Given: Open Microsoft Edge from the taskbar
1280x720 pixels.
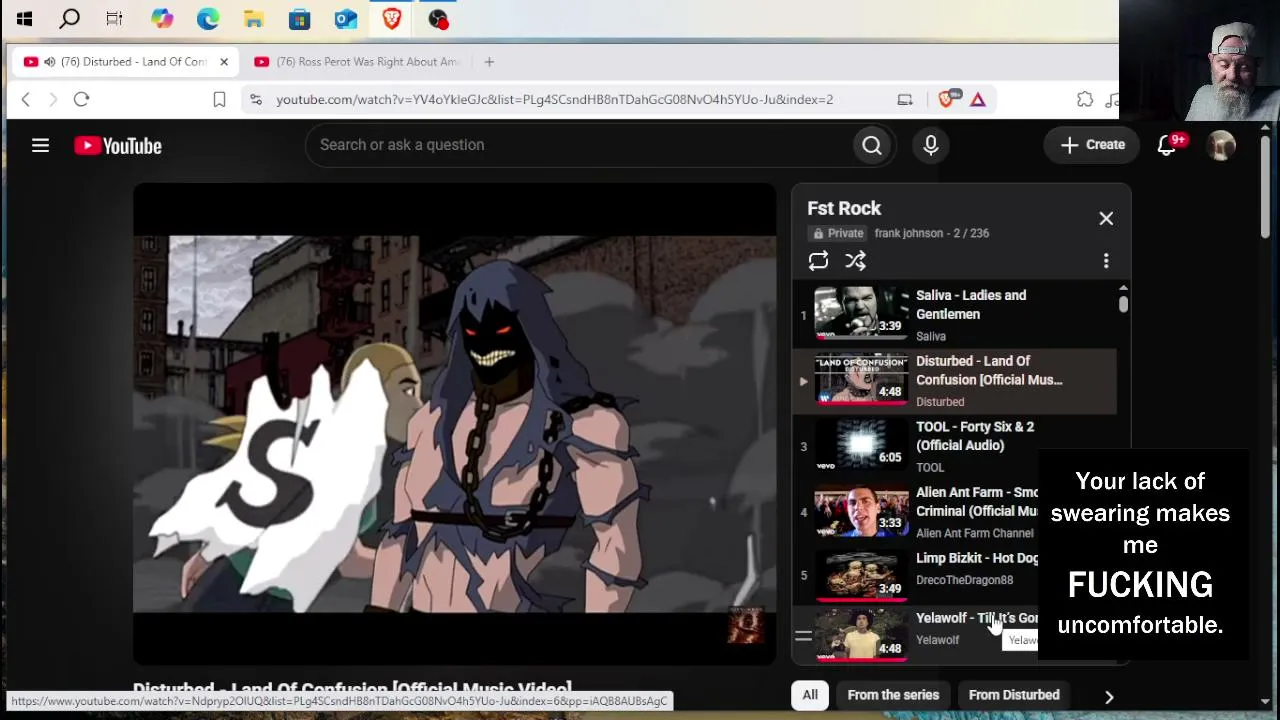Looking at the screenshot, I should click(x=207, y=18).
